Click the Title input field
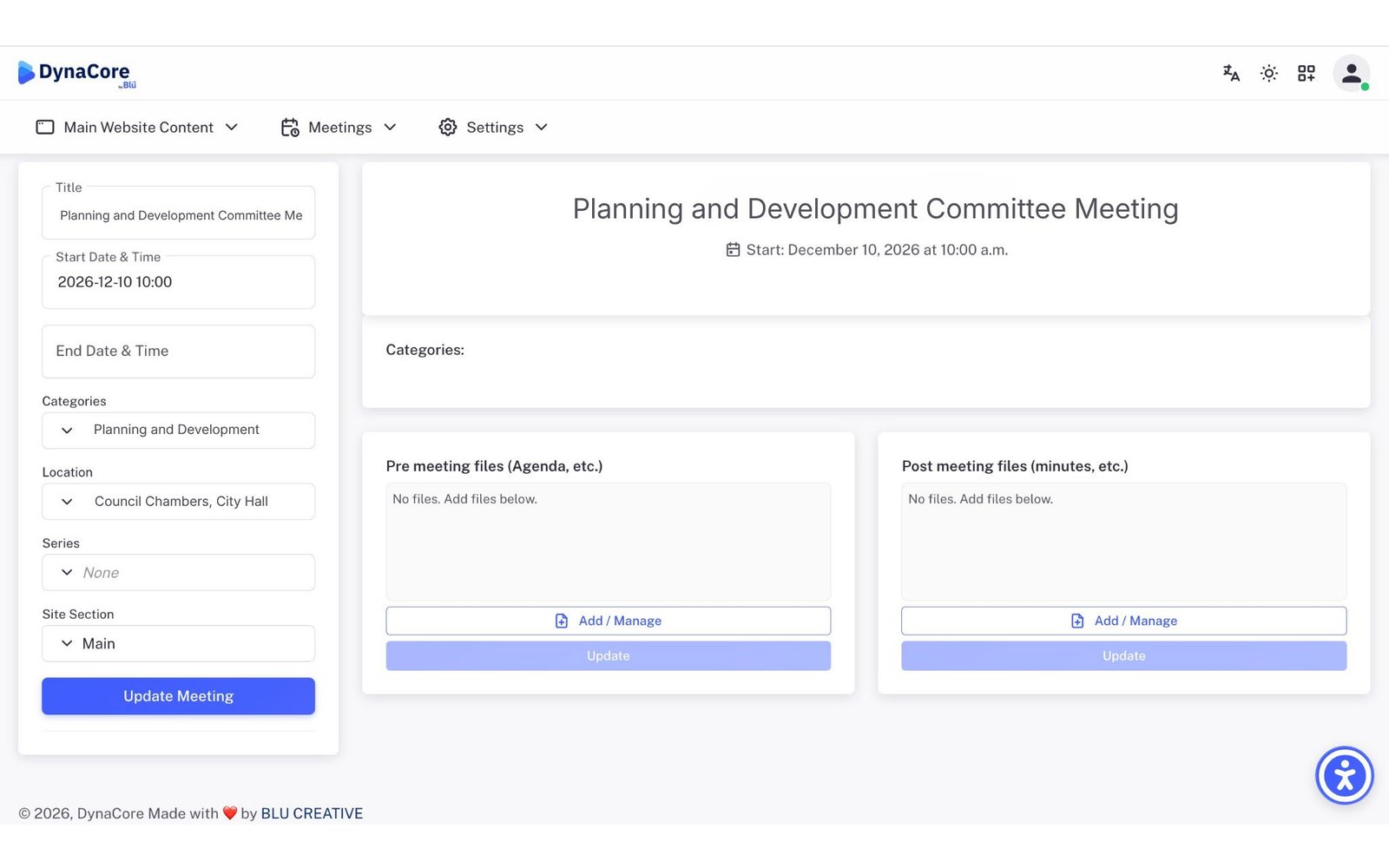The height and width of the screenshot is (868, 1389). coord(178,214)
